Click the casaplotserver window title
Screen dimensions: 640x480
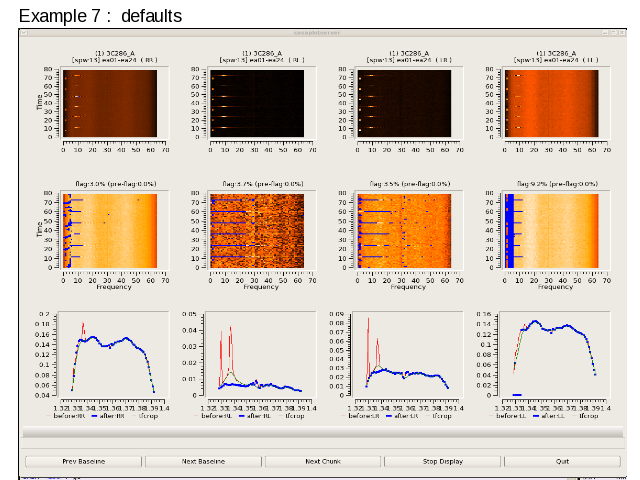click(317, 33)
